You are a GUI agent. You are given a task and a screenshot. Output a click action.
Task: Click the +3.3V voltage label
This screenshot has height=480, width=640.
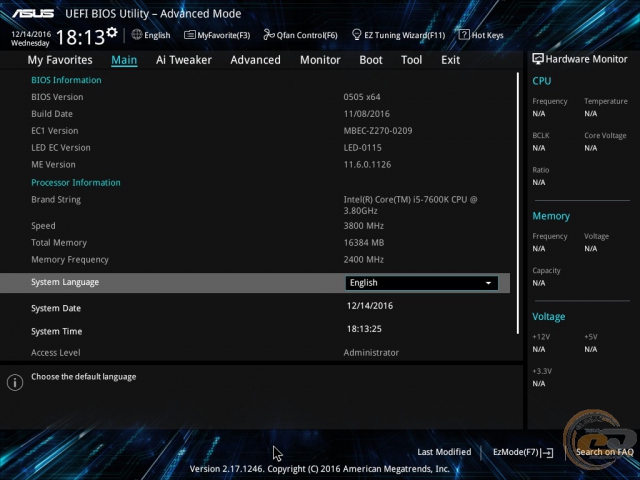tap(542, 371)
